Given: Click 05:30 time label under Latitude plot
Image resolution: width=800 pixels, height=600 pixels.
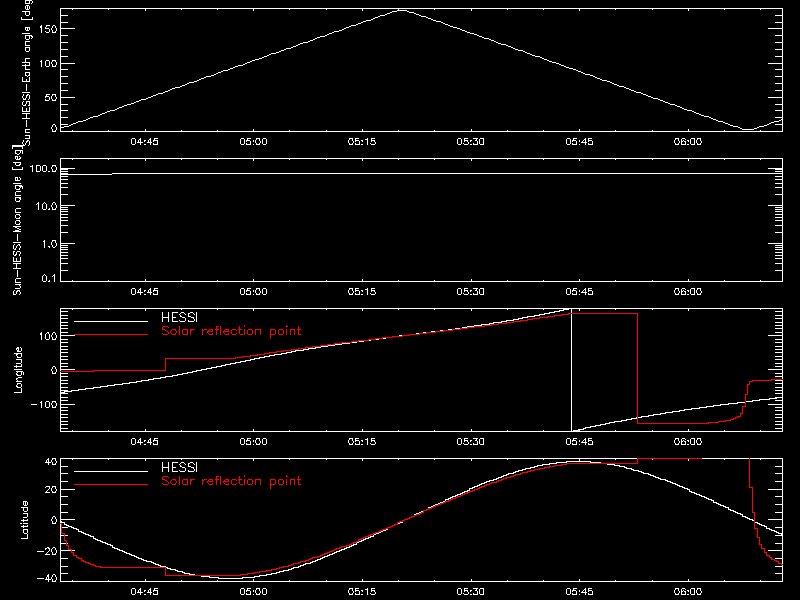Looking at the screenshot, I should pos(470,592).
